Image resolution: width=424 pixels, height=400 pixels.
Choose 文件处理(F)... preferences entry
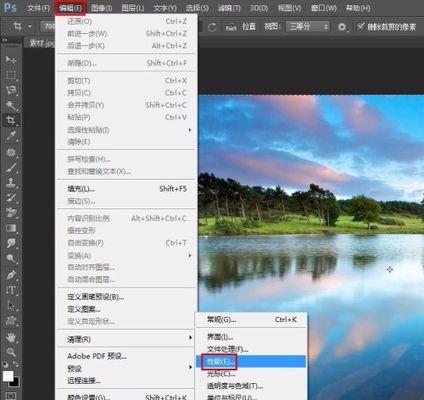click(251, 349)
